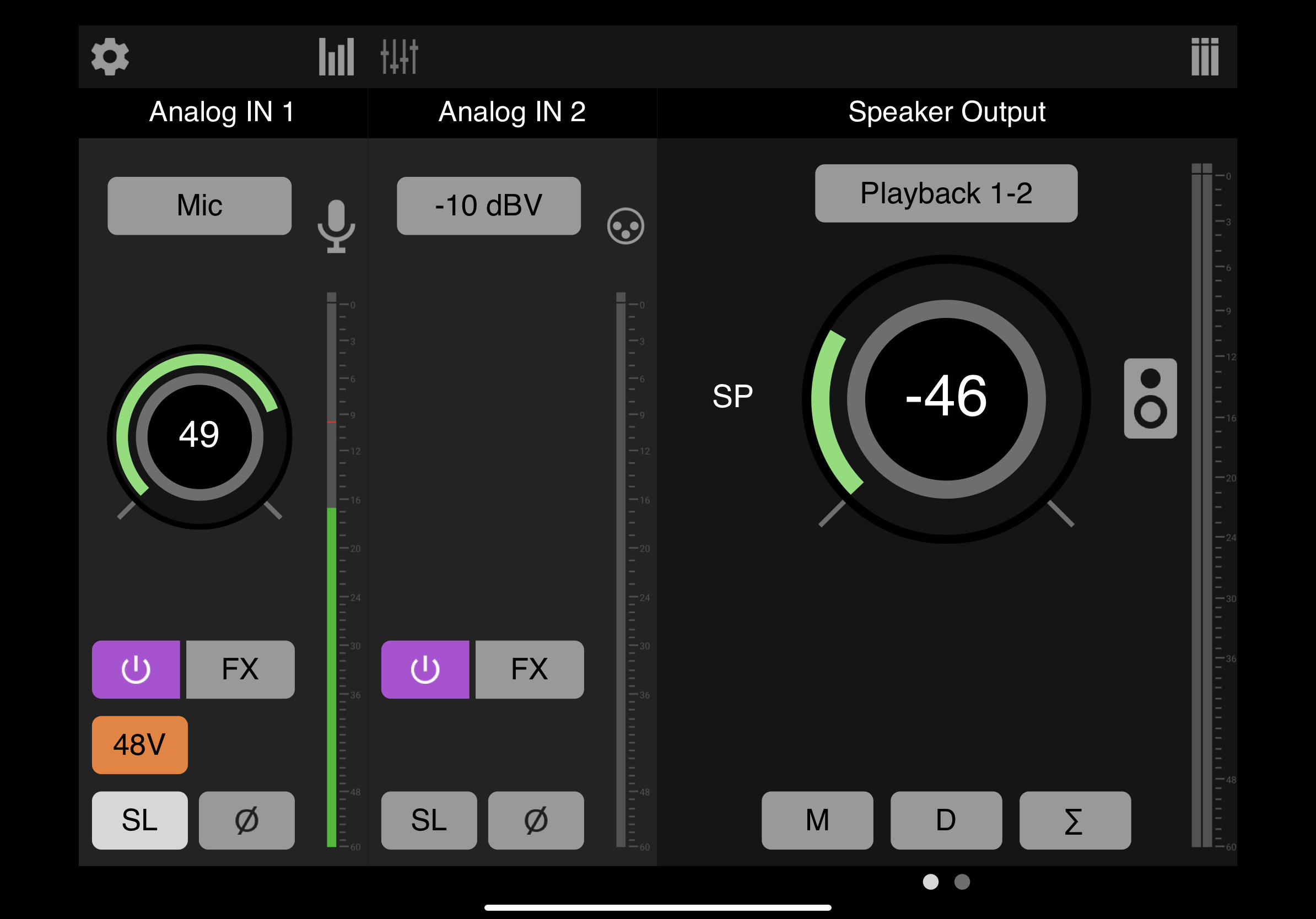Screen dimensions: 1316x919
Task: Tap the iOS home indicator bar
Action: click(658, 907)
